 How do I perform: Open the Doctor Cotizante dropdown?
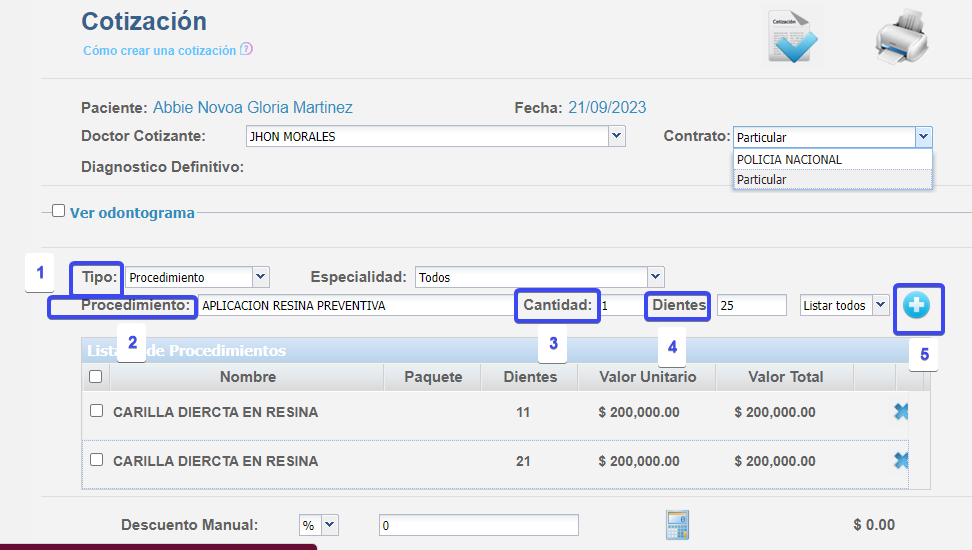616,136
